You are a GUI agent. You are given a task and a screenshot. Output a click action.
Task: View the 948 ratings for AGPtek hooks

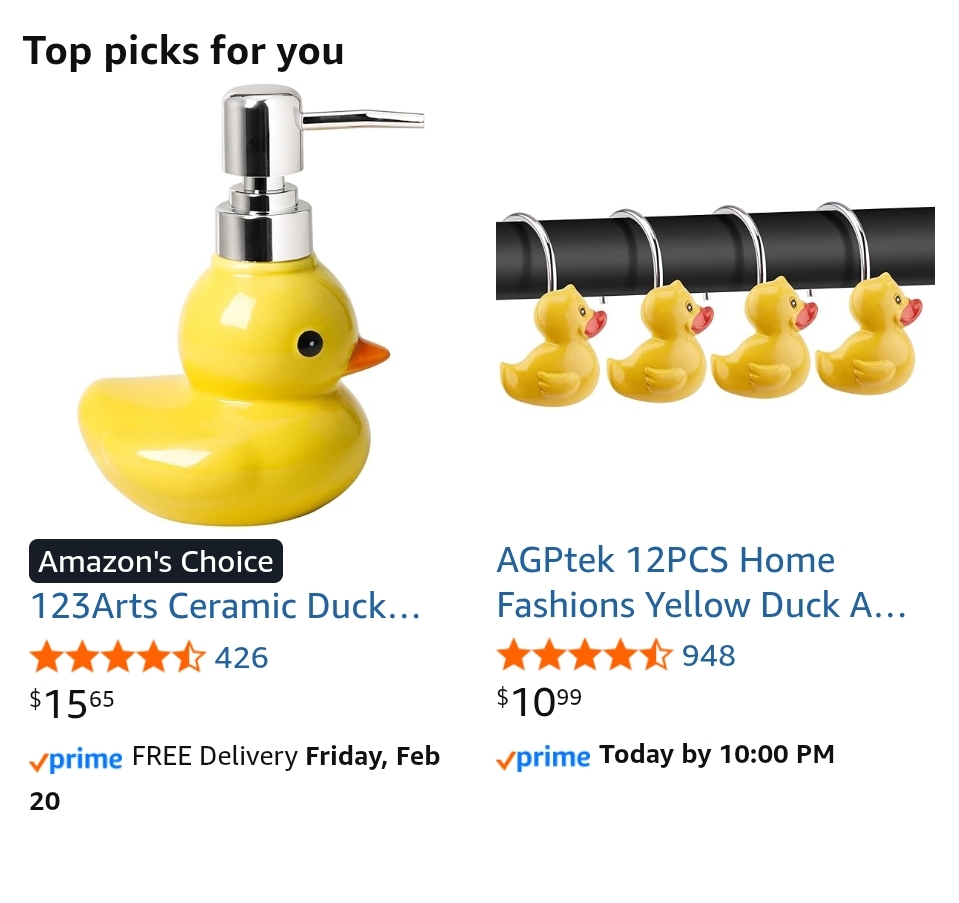[708, 655]
